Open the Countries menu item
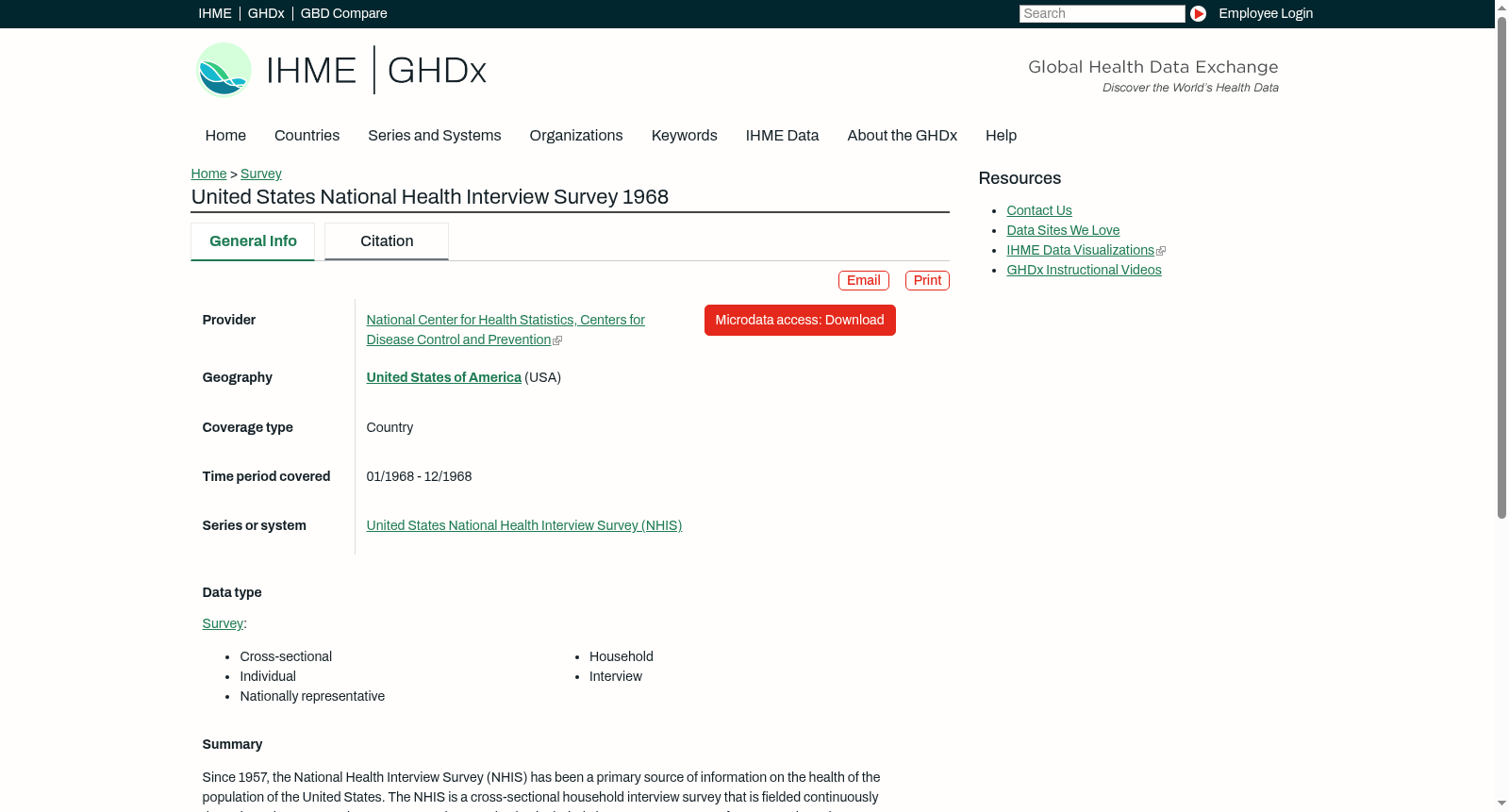 [x=307, y=136]
